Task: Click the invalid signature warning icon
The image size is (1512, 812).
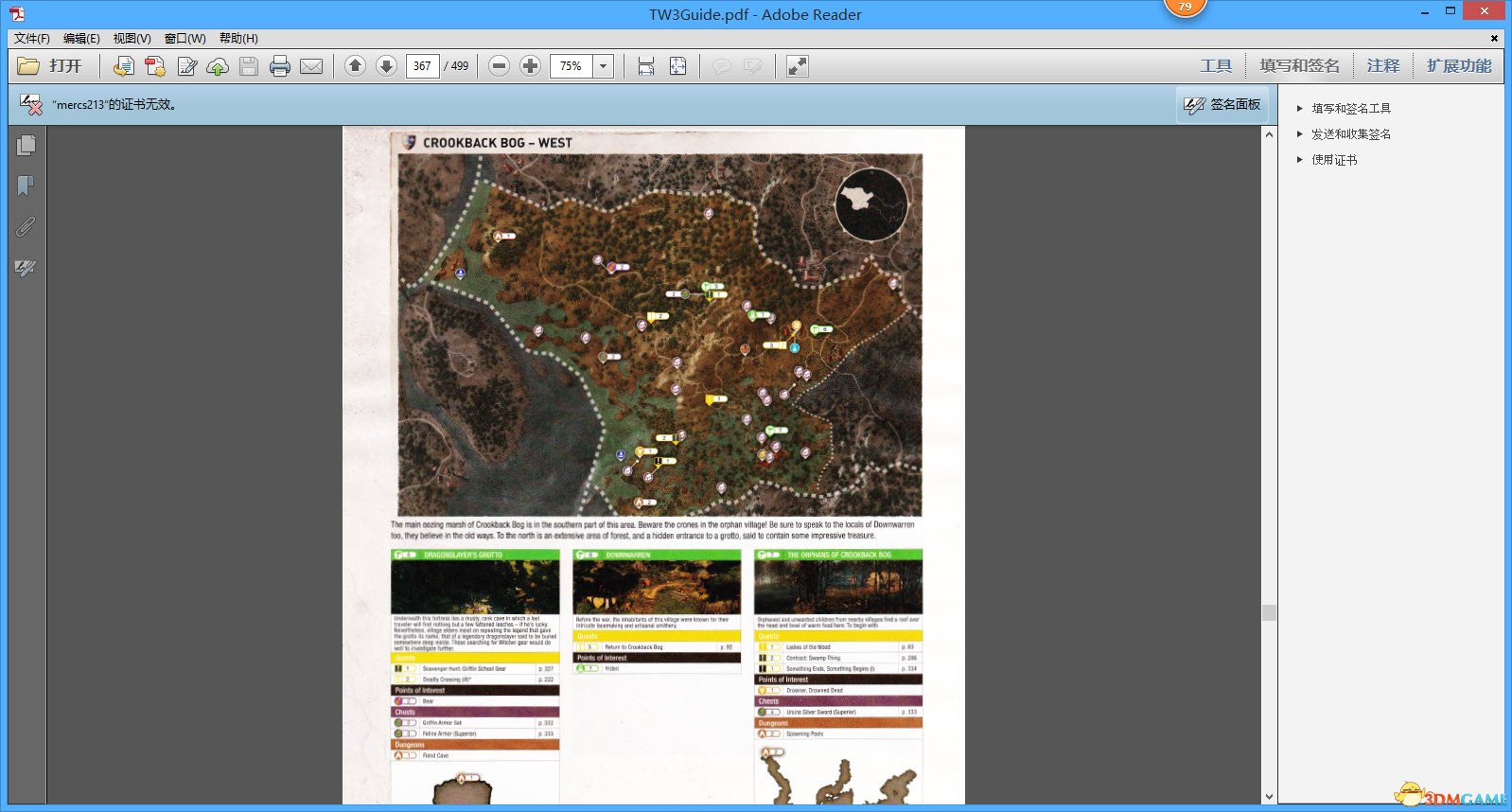Action: point(31,104)
